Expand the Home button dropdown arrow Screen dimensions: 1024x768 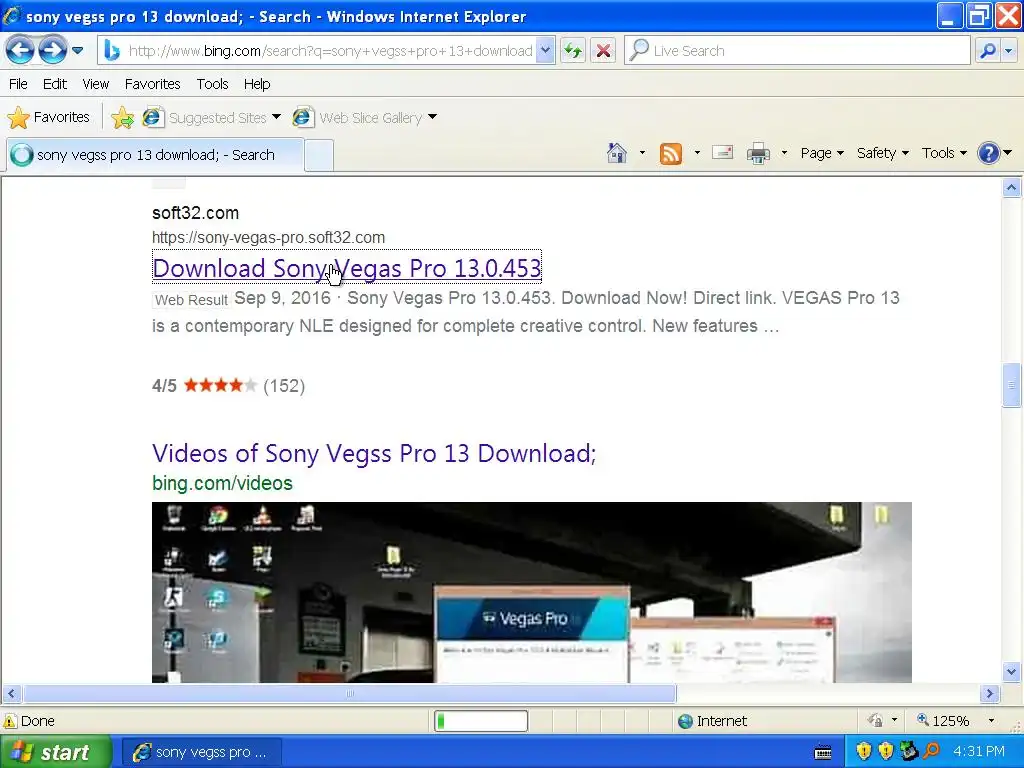click(643, 153)
